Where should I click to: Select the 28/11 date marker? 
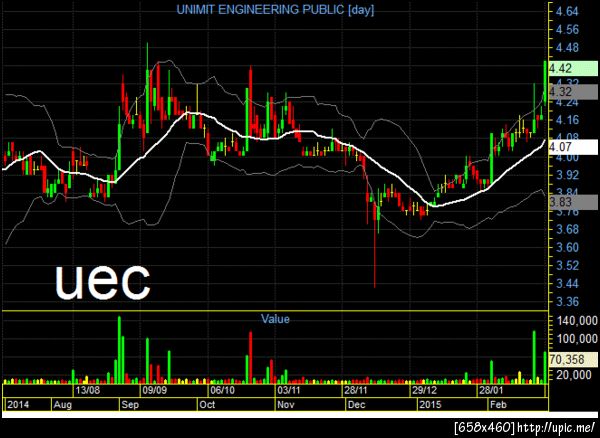(356, 390)
